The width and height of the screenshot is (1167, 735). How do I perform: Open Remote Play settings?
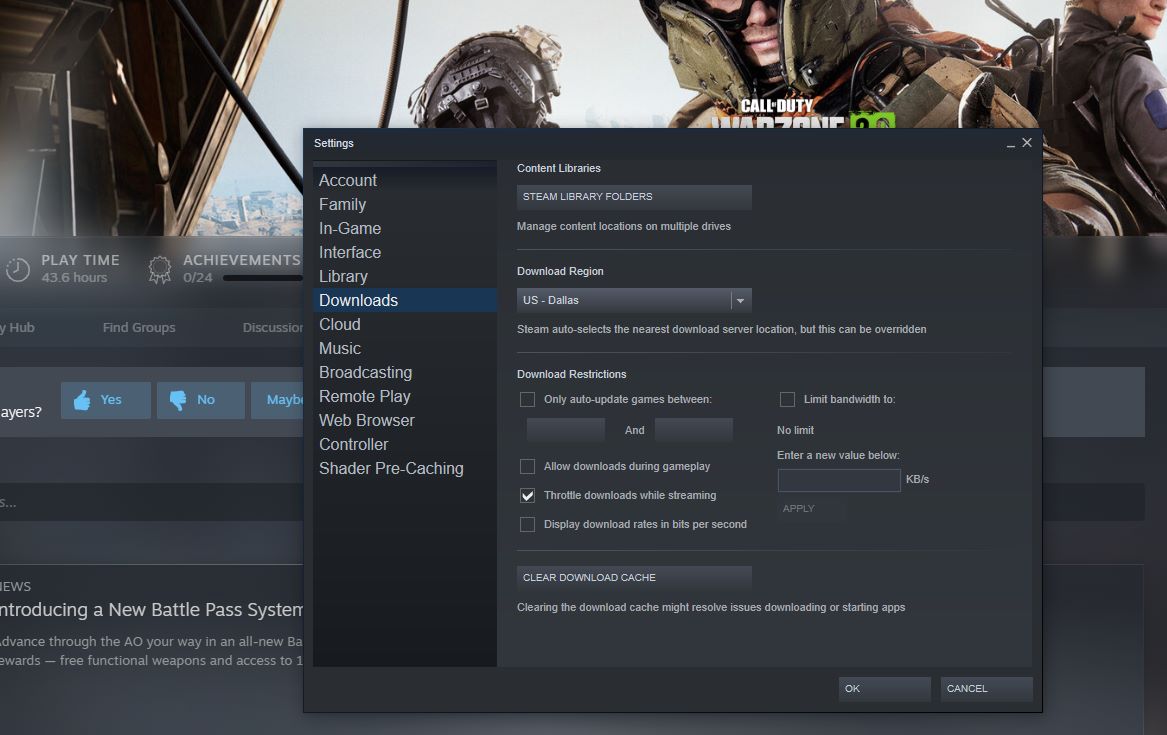tap(405, 397)
